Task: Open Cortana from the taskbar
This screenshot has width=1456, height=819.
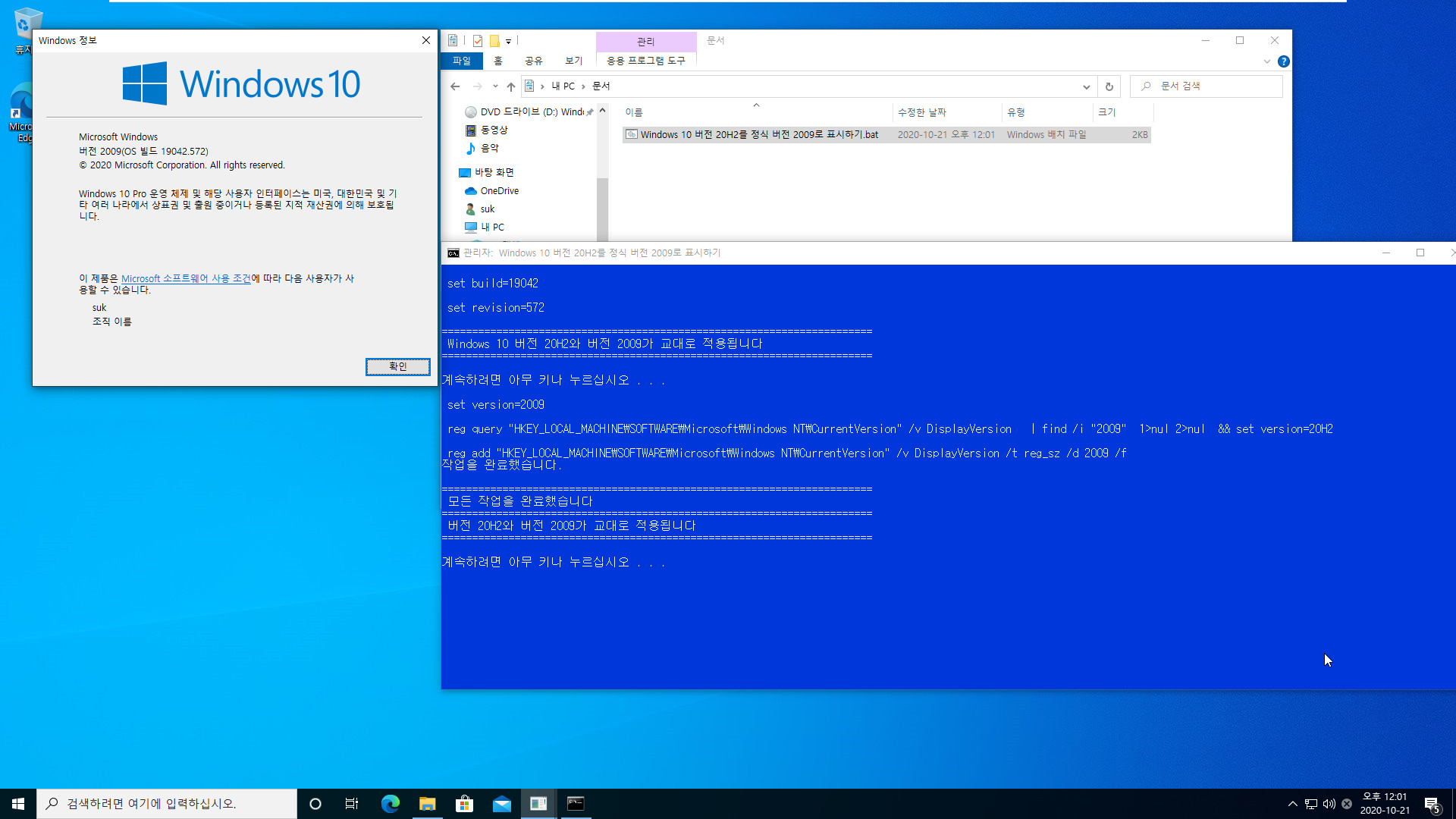Action: pyautogui.click(x=315, y=804)
